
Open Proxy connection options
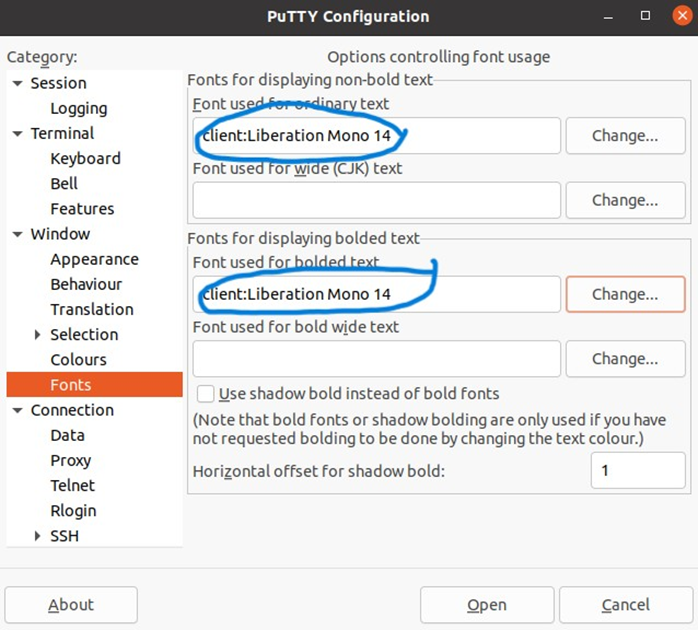tap(70, 460)
